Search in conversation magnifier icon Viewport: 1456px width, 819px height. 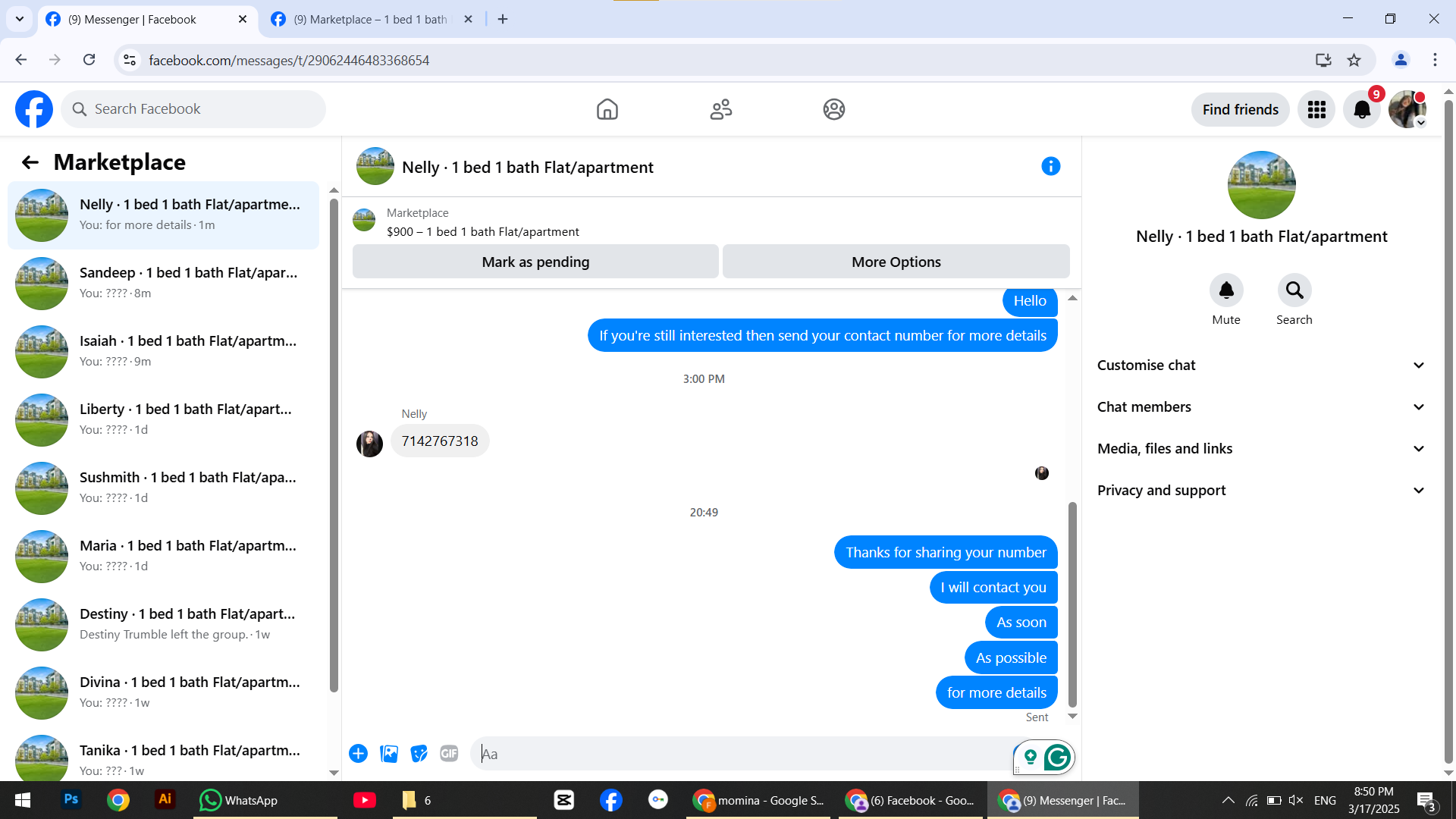[1294, 290]
